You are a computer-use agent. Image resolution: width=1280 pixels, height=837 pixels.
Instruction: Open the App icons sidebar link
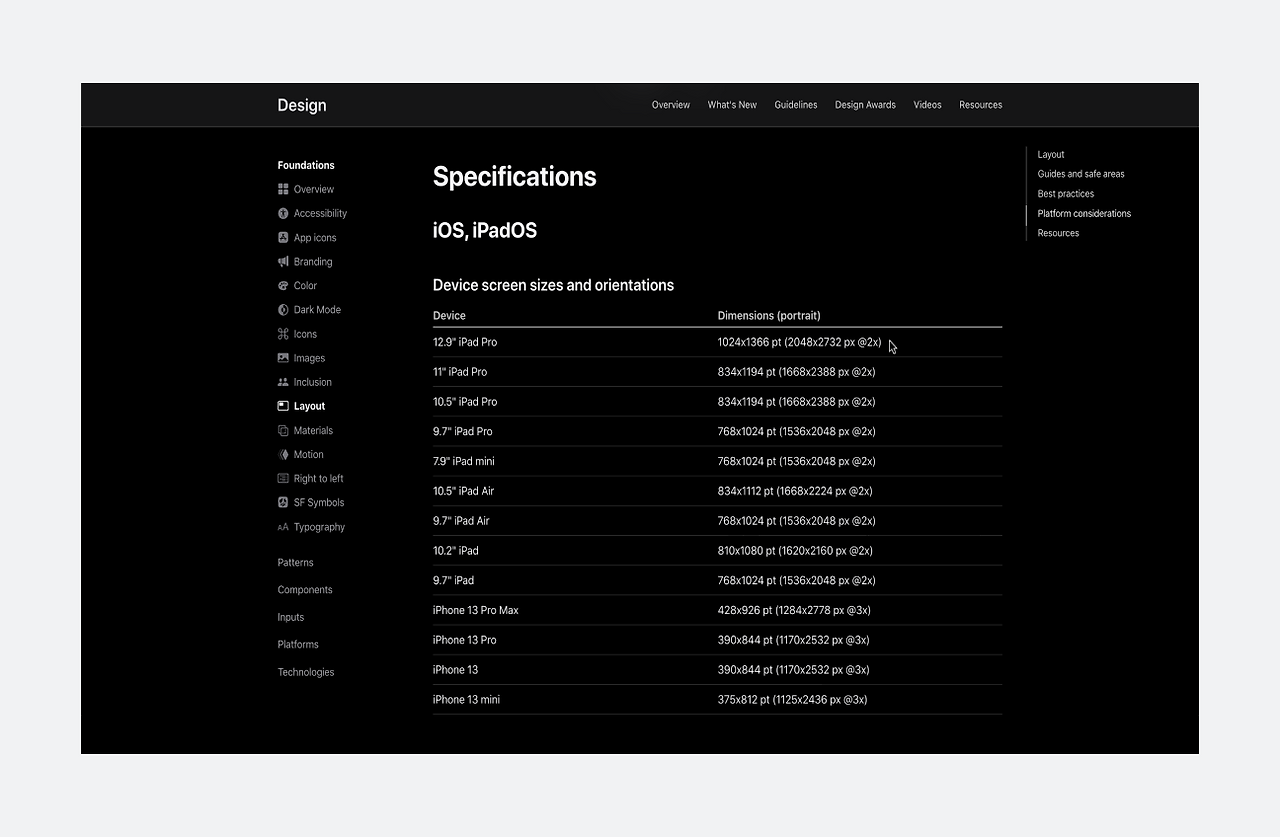315,238
